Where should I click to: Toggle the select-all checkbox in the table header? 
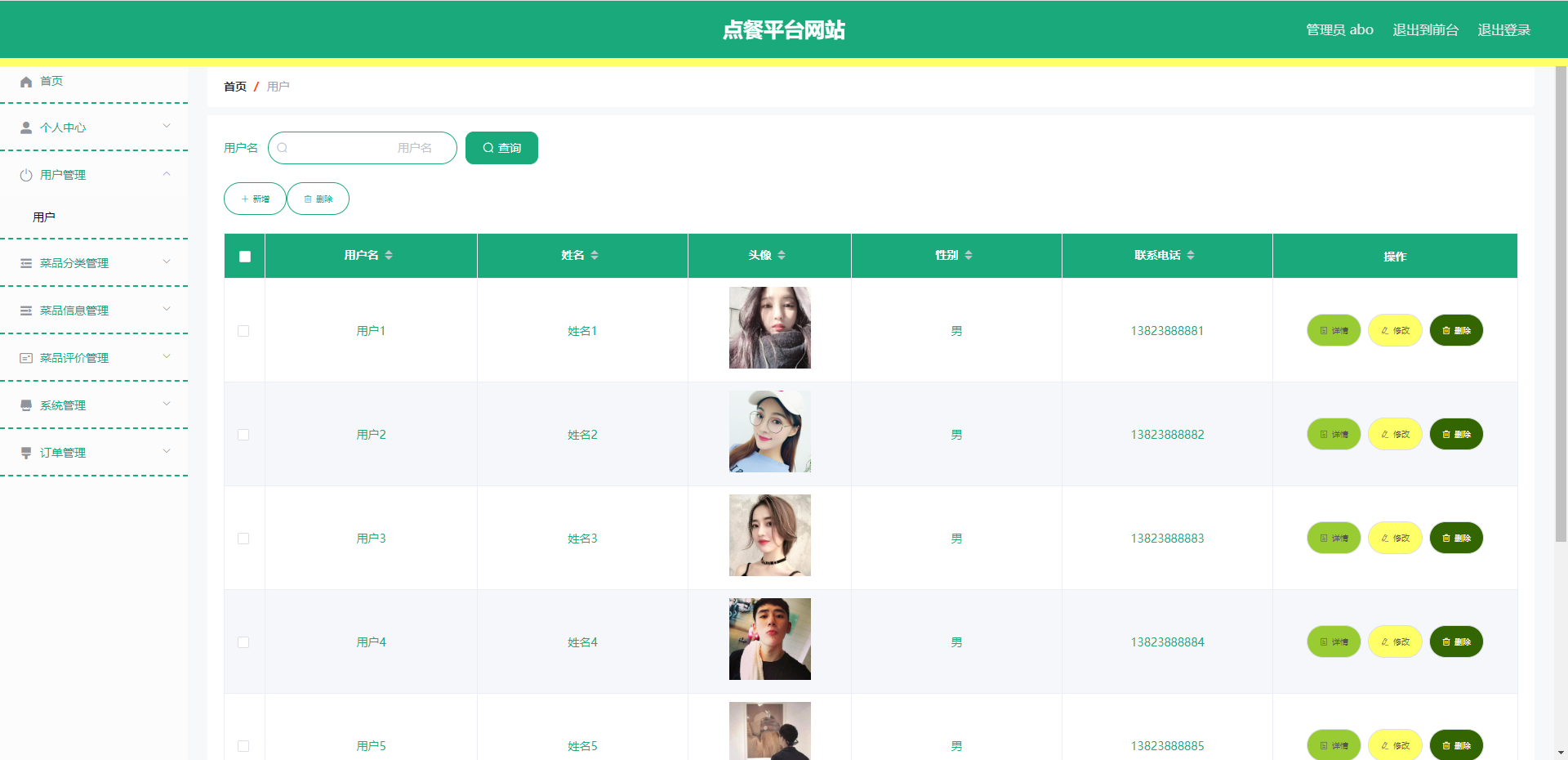click(245, 257)
